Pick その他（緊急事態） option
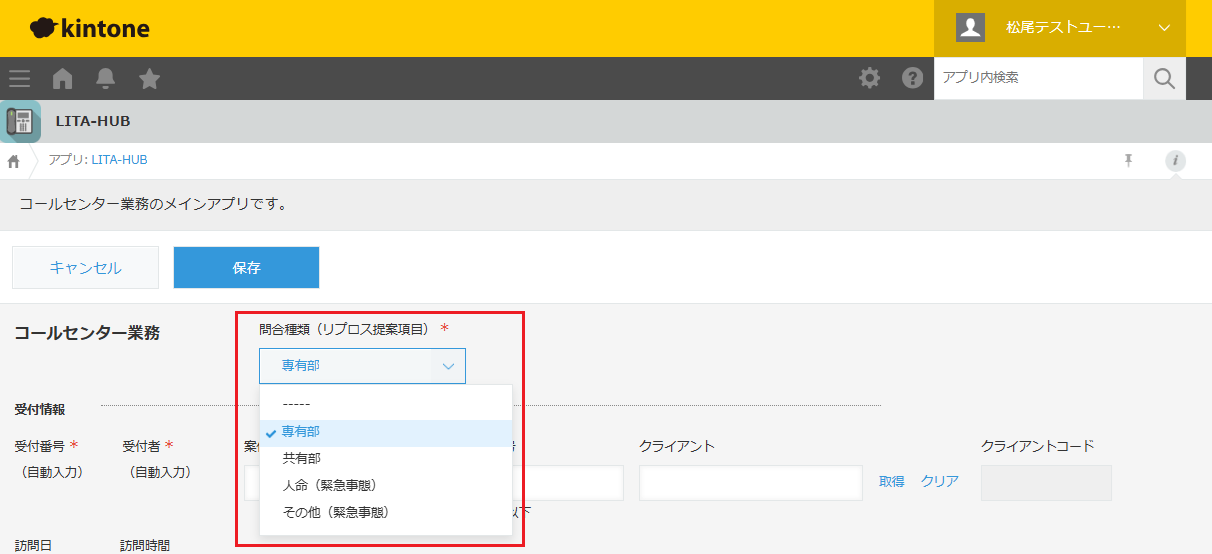 335,513
